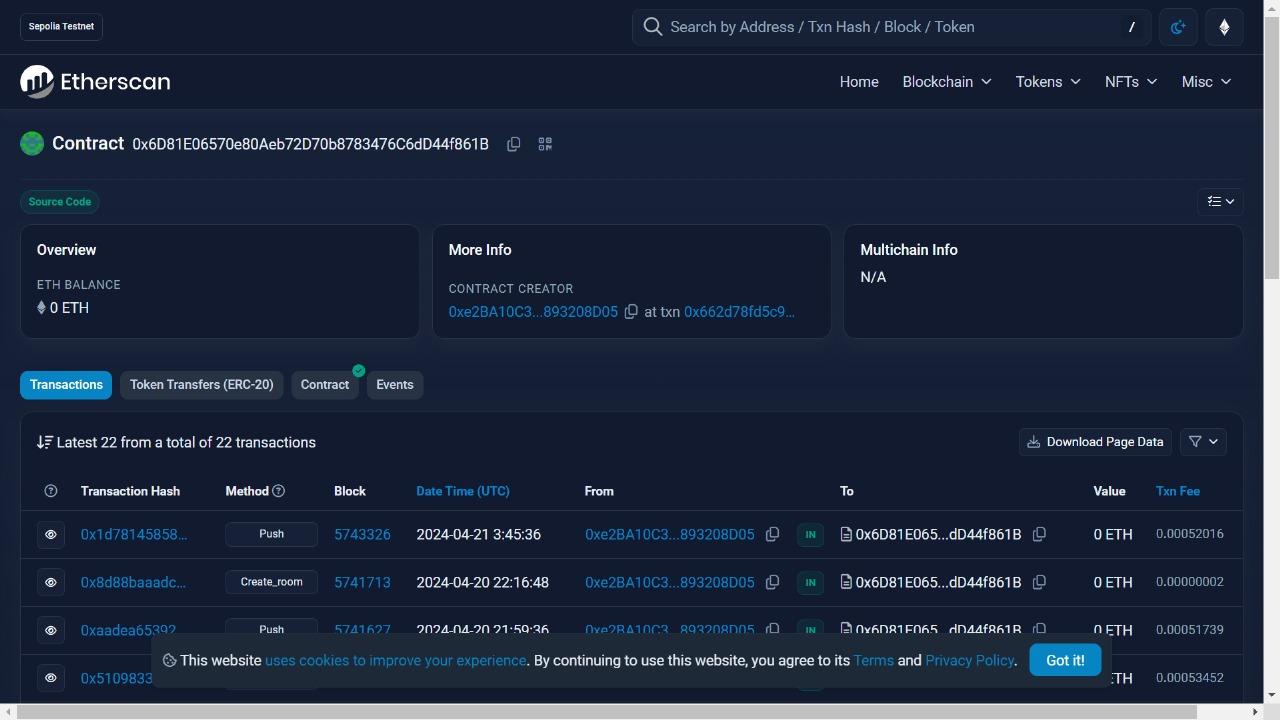Expand the Blockchain menu

(947, 82)
